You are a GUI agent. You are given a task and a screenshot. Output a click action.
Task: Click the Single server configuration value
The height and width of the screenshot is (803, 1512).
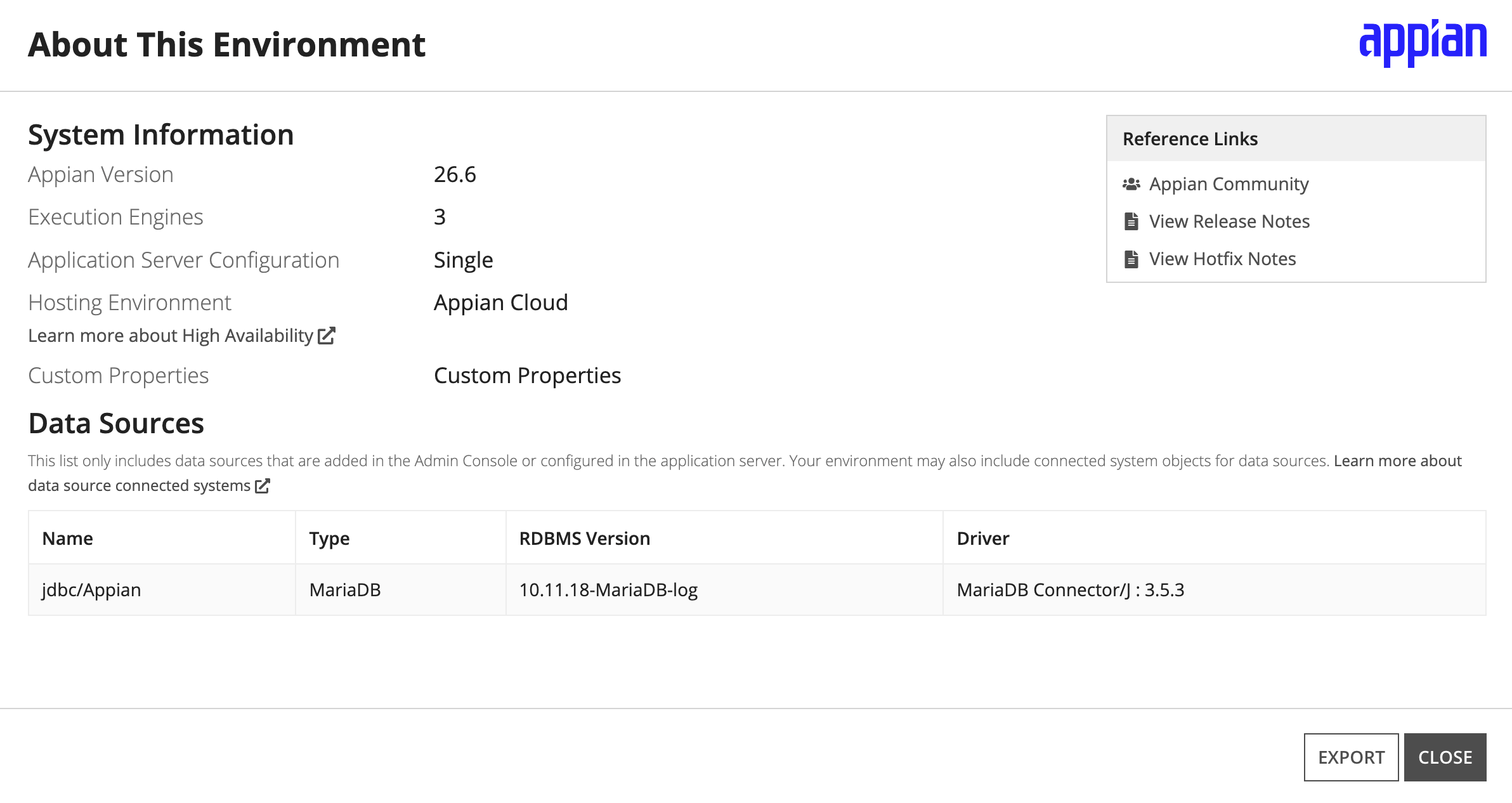[x=463, y=260]
